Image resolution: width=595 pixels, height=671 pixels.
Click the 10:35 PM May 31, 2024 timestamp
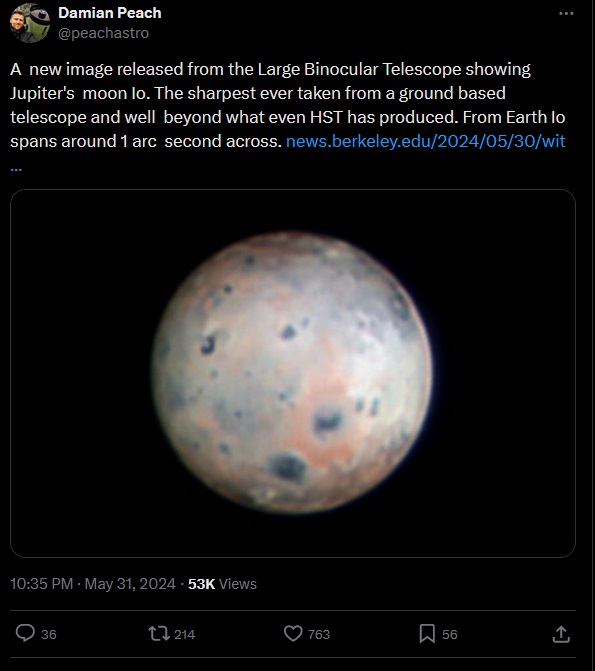coord(93,584)
